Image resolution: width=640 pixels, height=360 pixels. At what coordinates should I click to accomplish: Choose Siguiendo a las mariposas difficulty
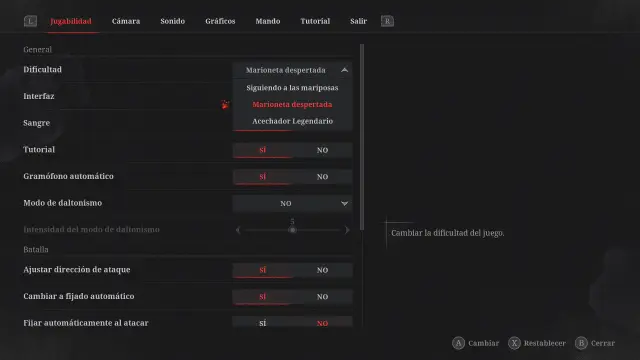click(292, 88)
